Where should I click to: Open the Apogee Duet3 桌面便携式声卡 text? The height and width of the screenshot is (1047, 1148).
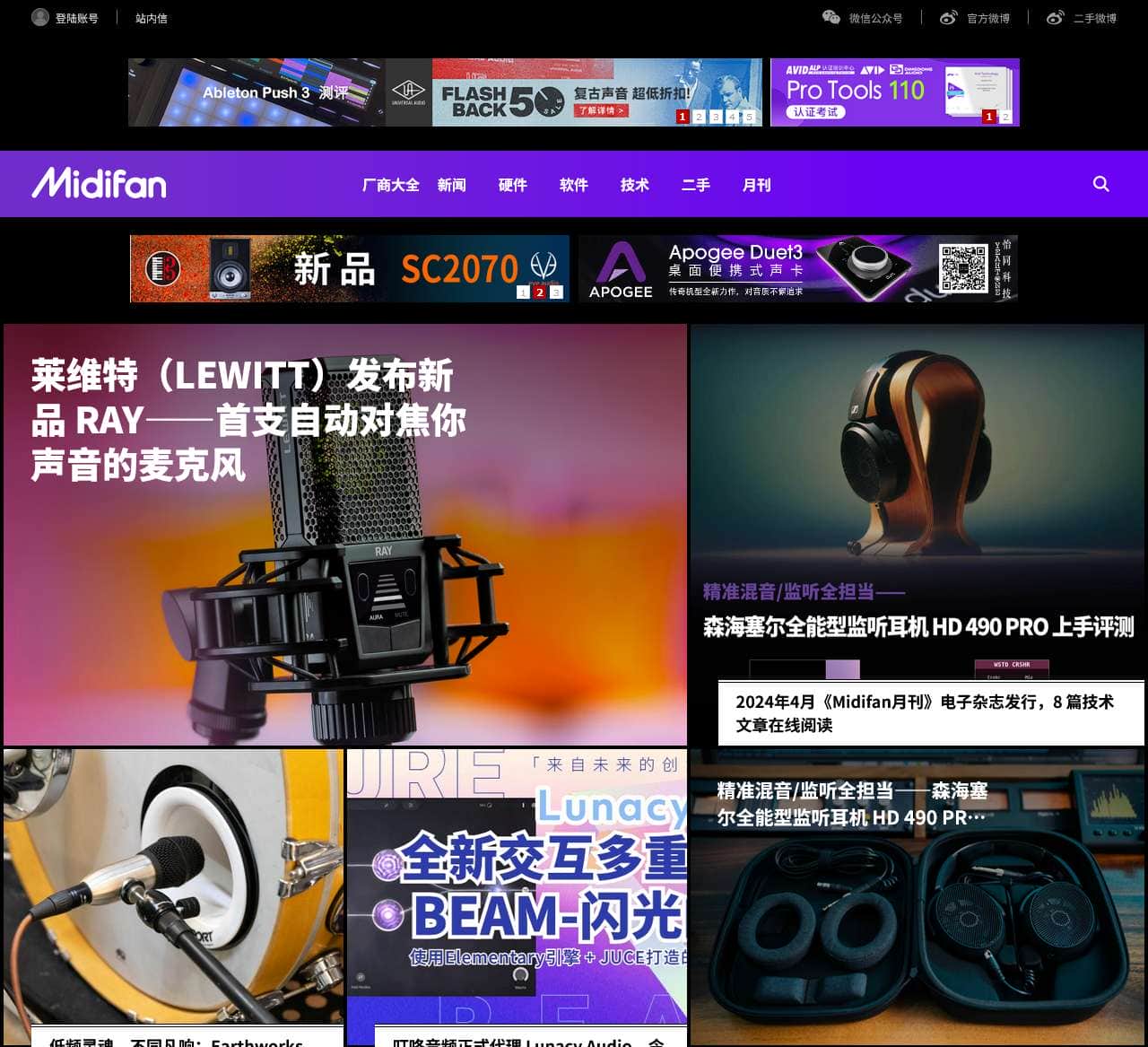735,261
